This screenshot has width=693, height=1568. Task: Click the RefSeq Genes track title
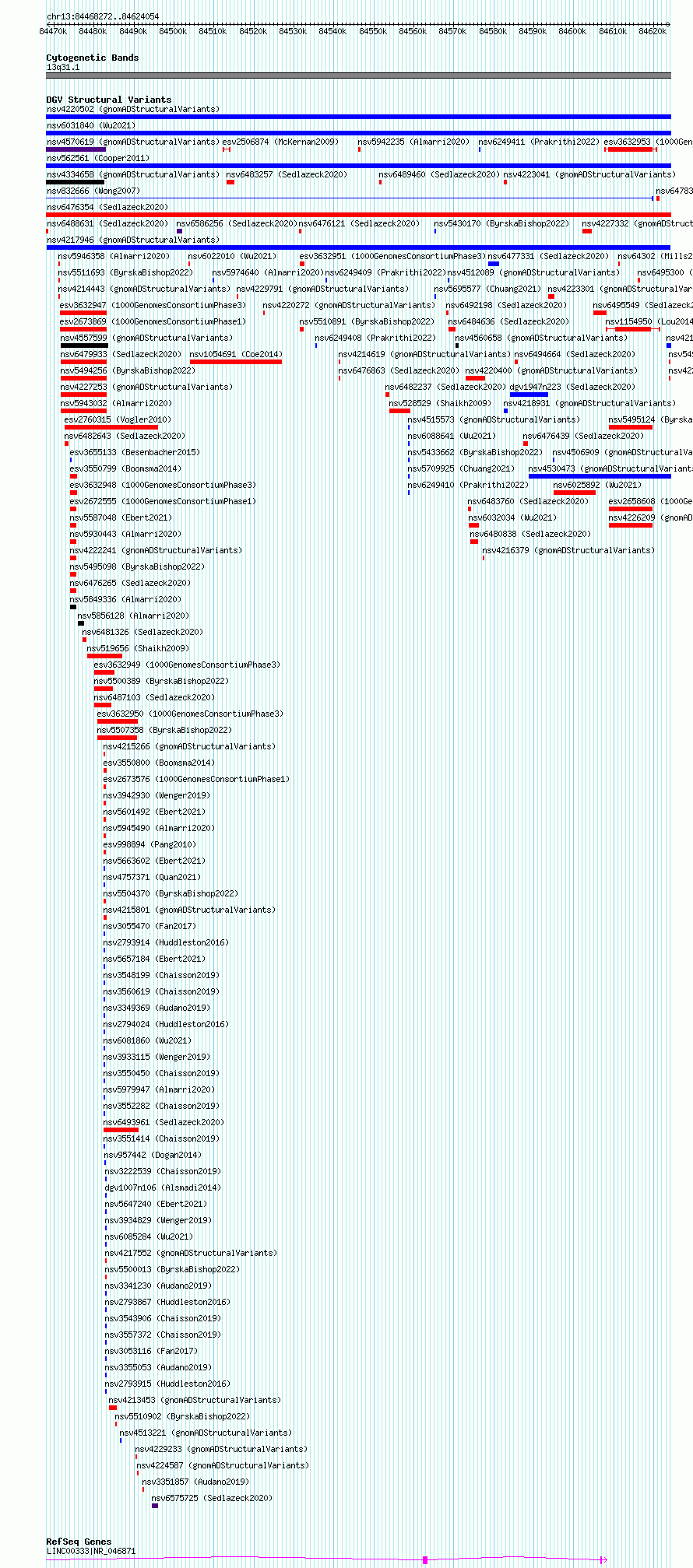(x=79, y=1542)
